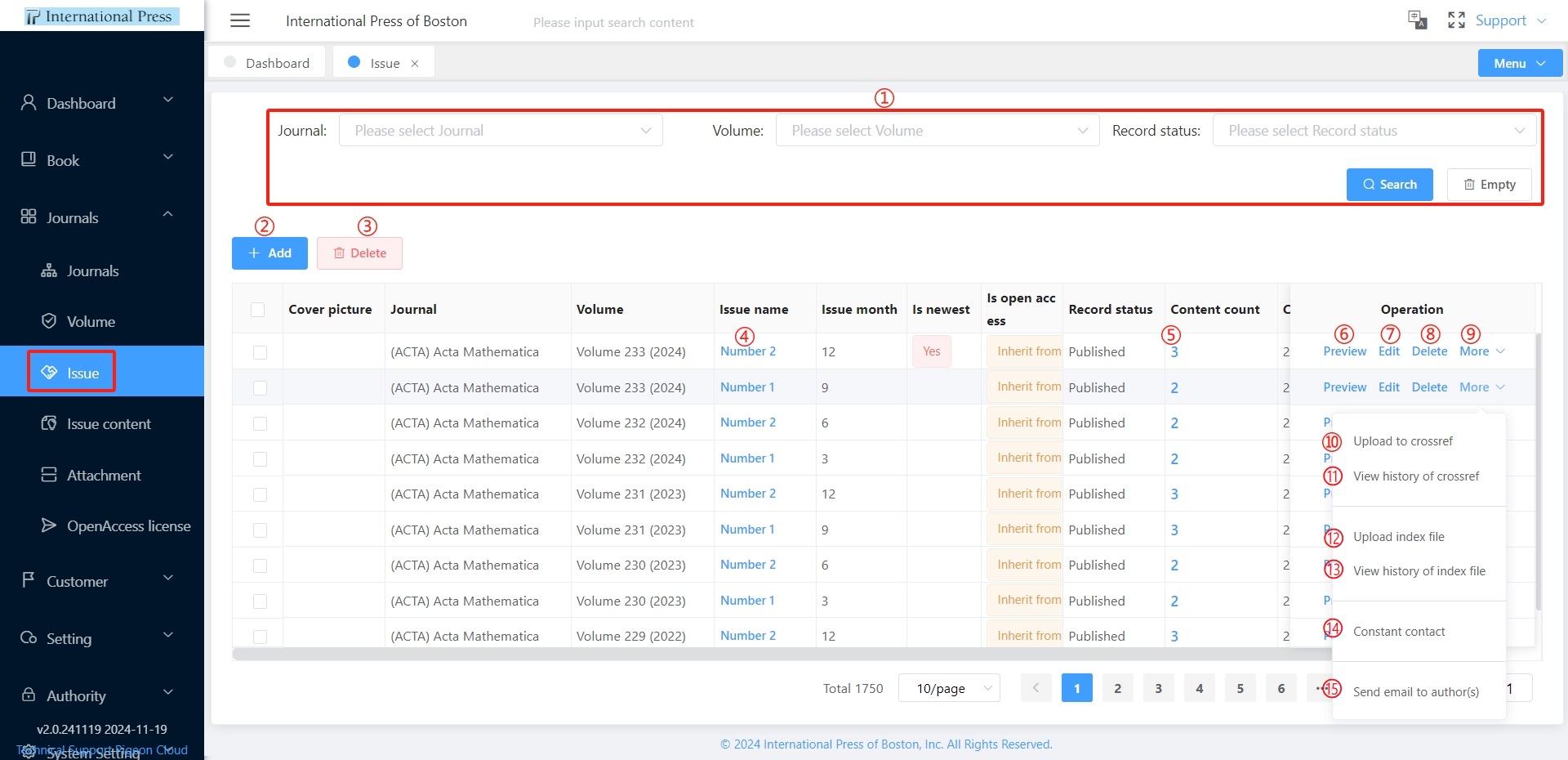Screen dimensions: 1568x760
Task: Click the blue Search button
Action: pyautogui.click(x=1389, y=185)
